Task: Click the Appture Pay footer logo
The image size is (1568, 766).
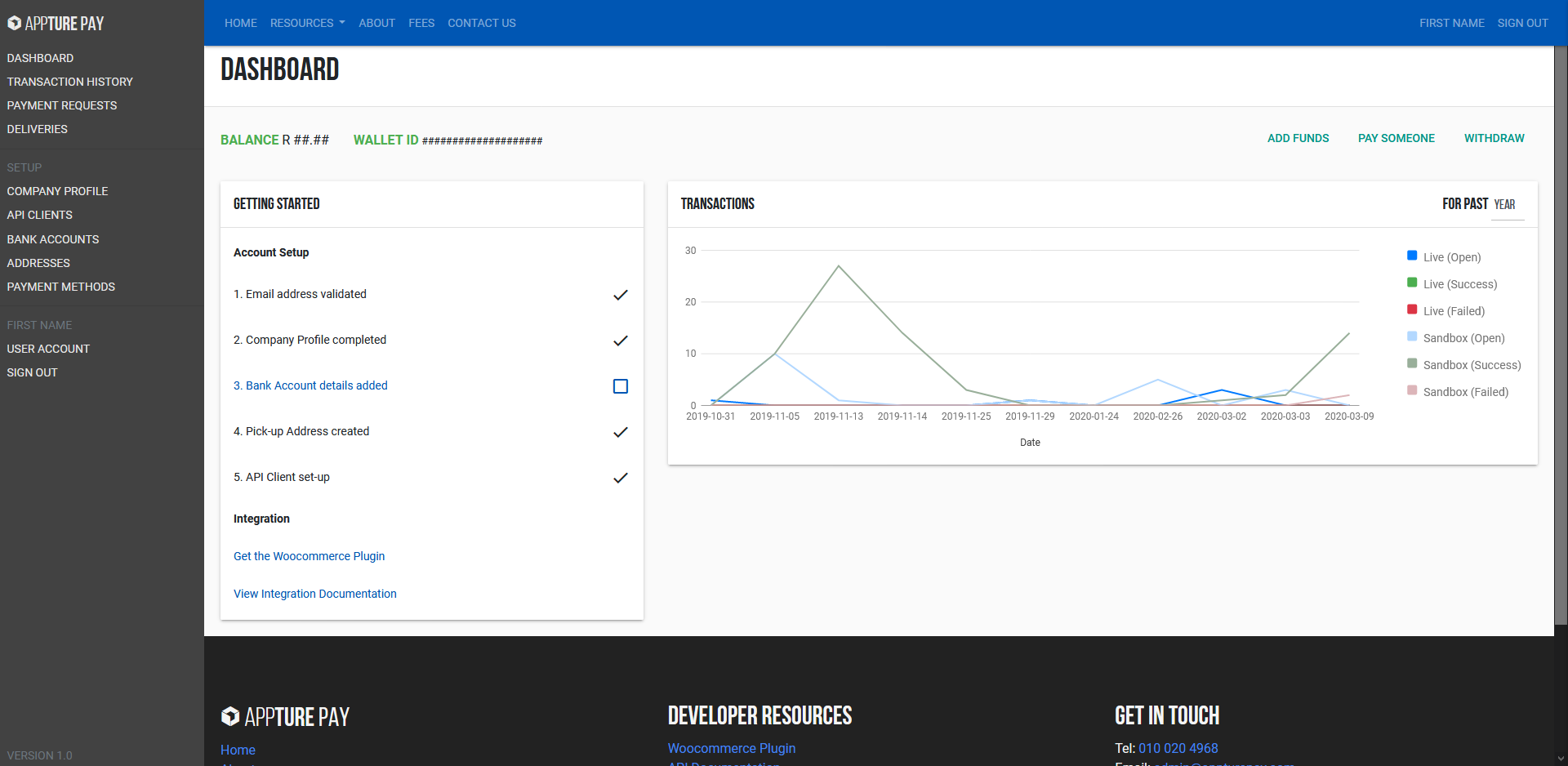Action: tap(285, 716)
